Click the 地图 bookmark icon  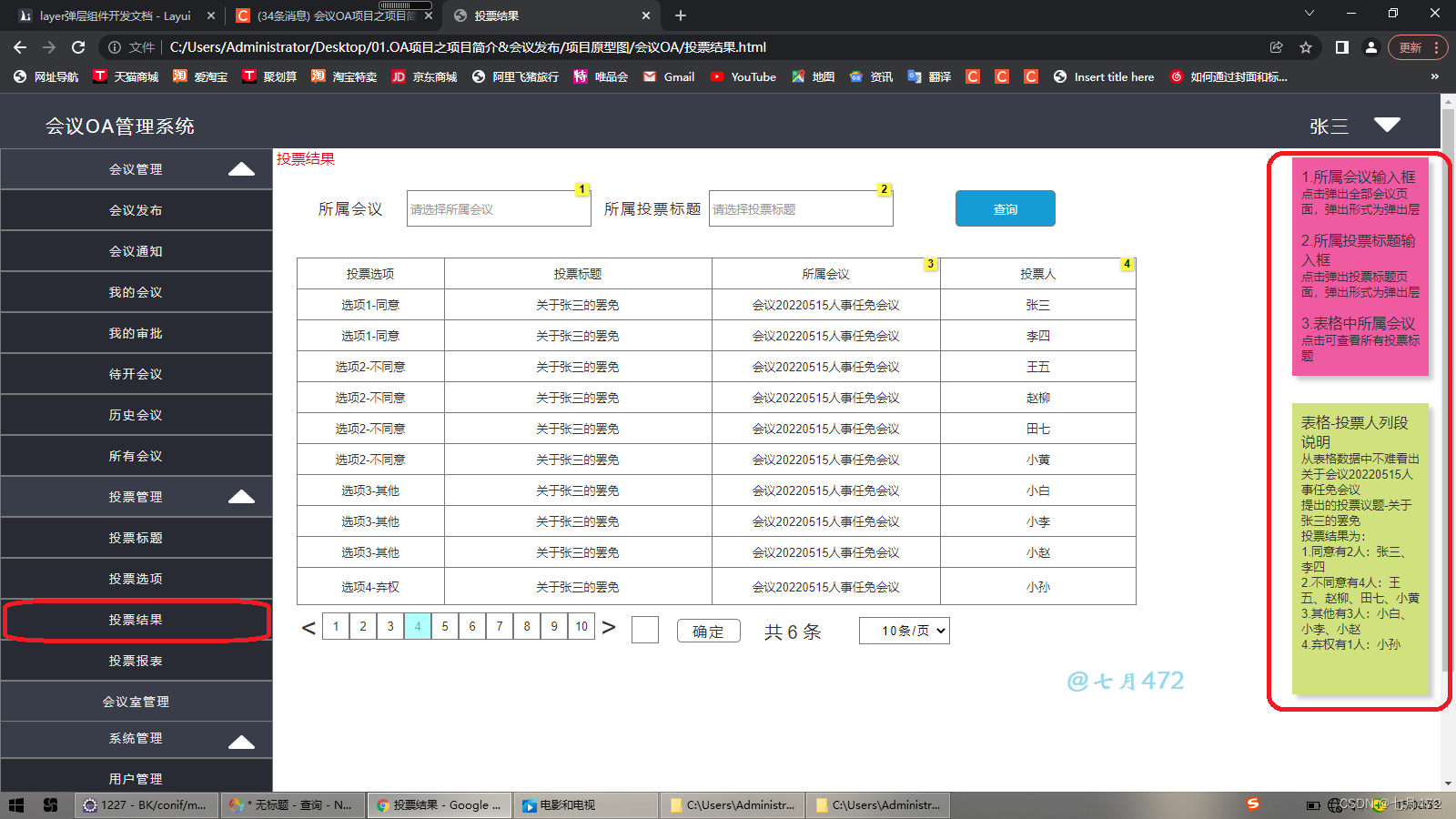(x=798, y=76)
